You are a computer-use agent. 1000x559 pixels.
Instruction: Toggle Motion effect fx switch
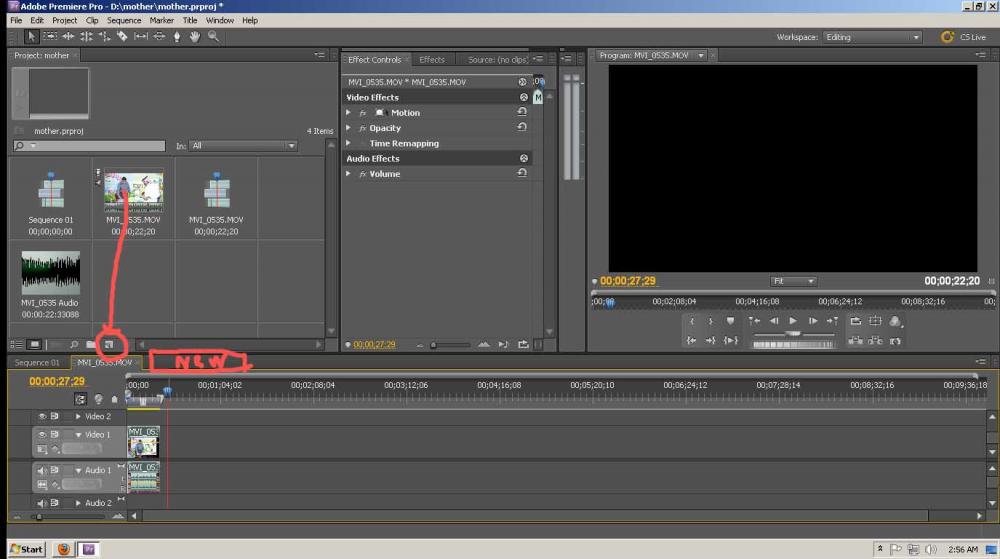pos(362,113)
